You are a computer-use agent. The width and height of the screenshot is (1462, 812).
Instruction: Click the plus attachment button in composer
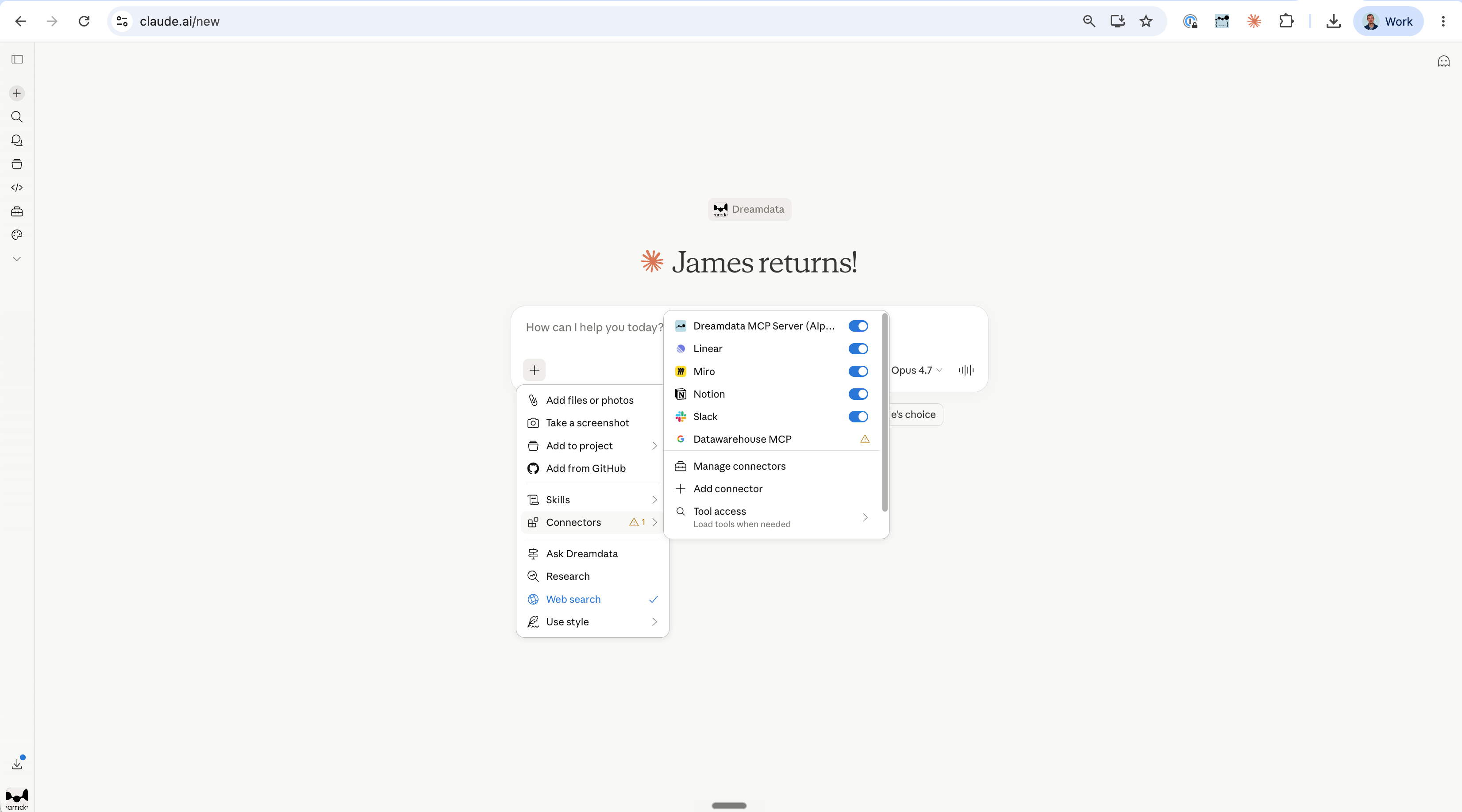pos(534,370)
